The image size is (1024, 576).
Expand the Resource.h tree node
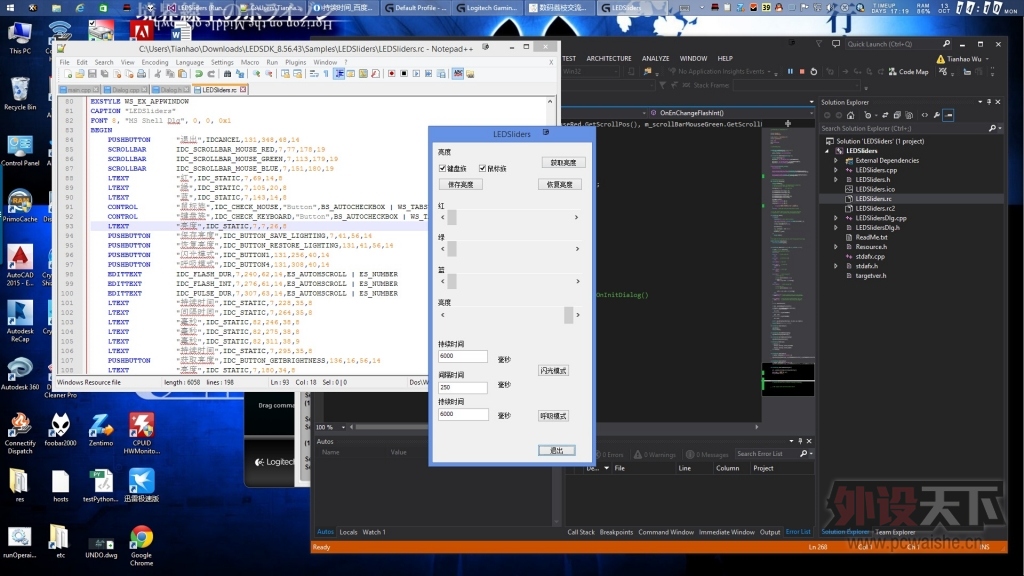[x=836, y=247]
